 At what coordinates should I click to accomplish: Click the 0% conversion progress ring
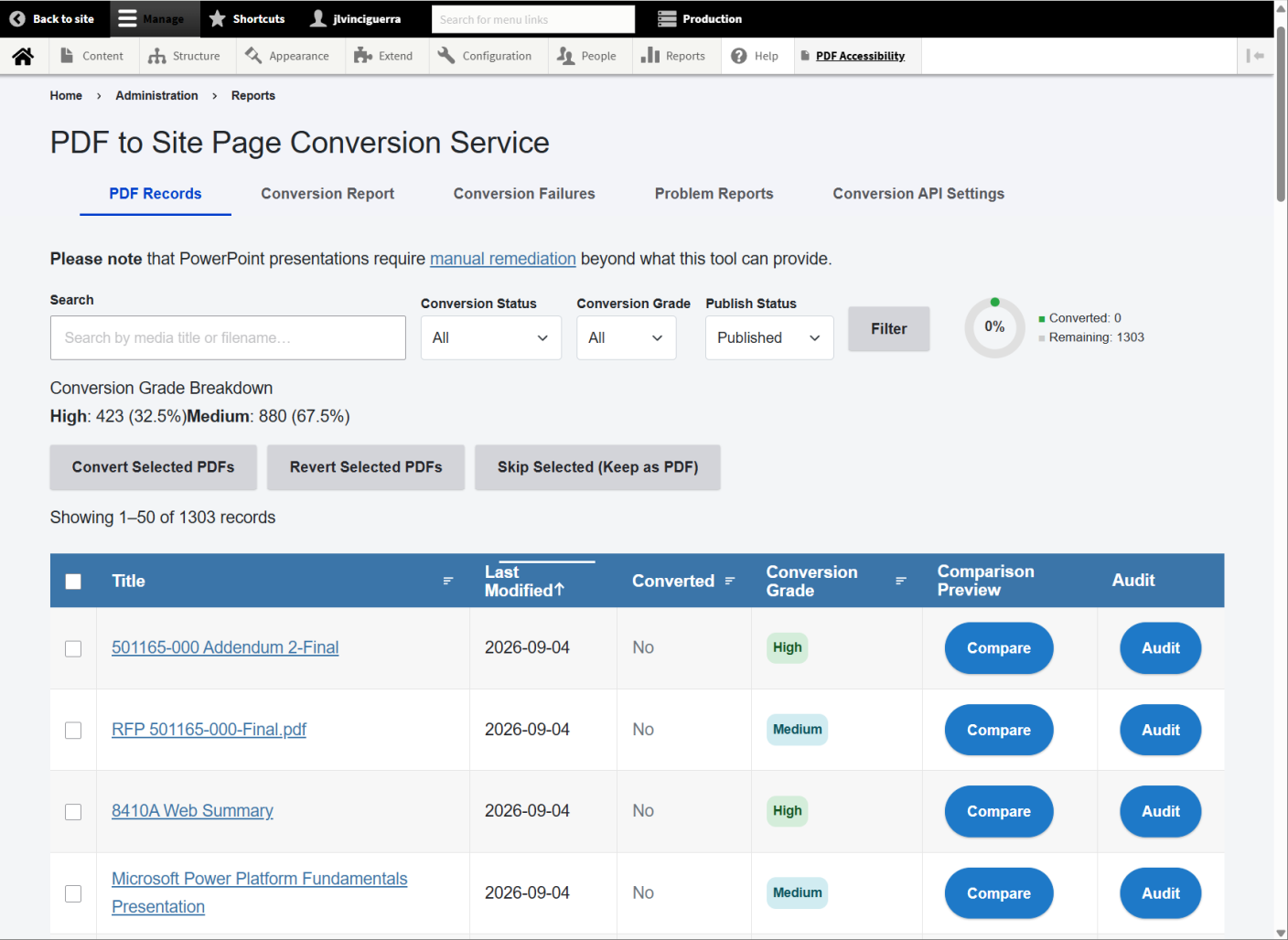tap(994, 327)
